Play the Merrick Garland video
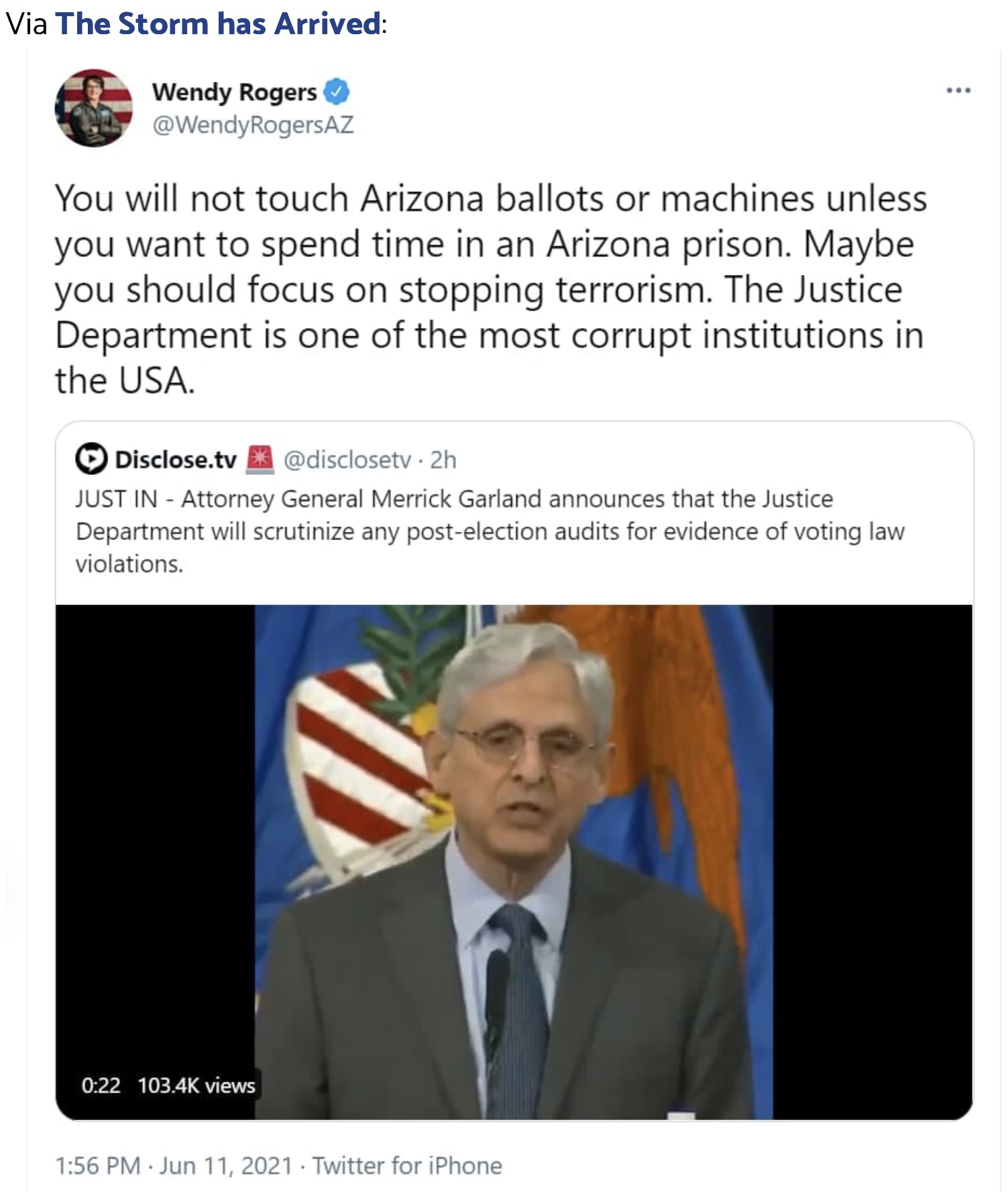Viewport: 1008px width, 1192px height. 514,862
